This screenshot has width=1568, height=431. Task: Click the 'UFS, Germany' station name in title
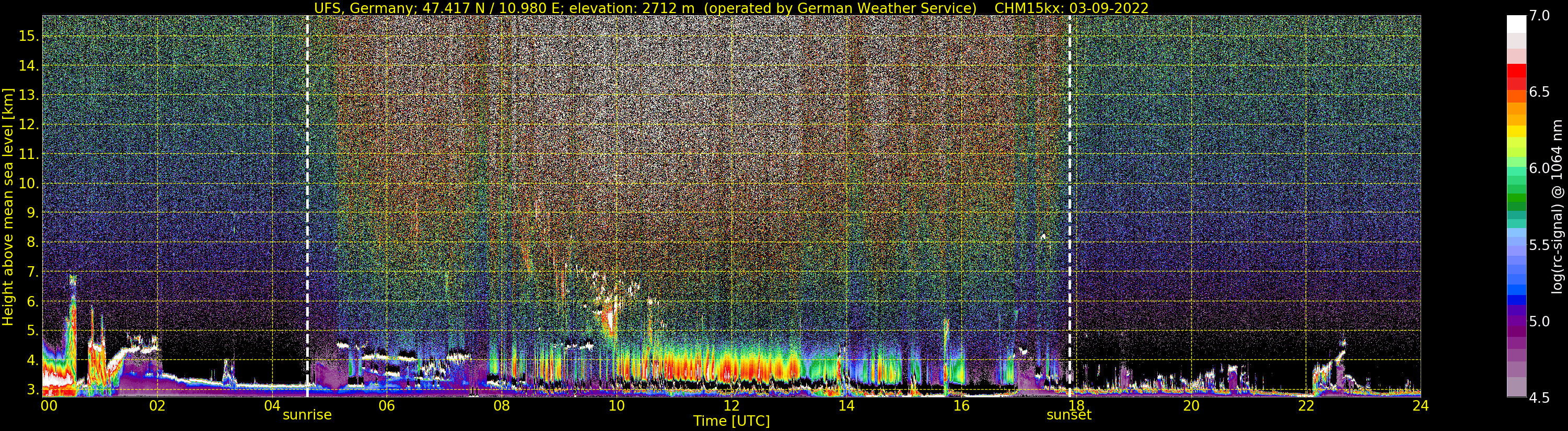(363, 8)
